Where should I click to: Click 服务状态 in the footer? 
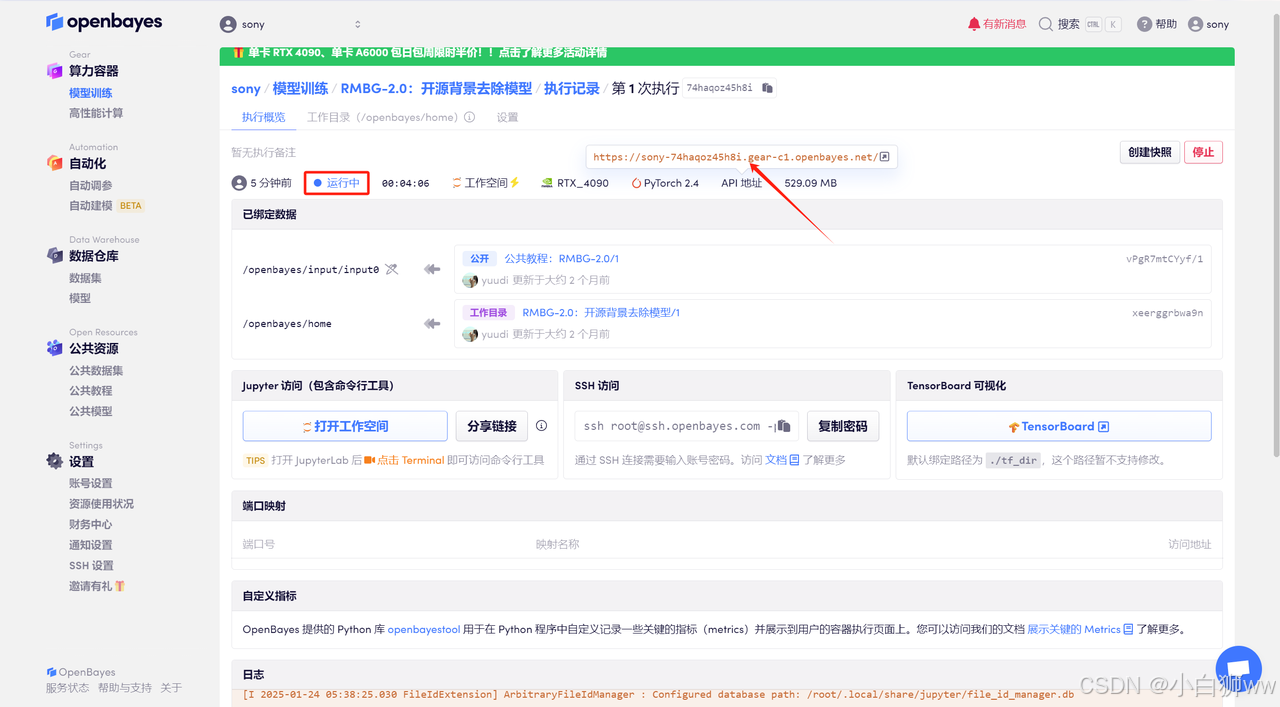pyautogui.click(x=67, y=688)
